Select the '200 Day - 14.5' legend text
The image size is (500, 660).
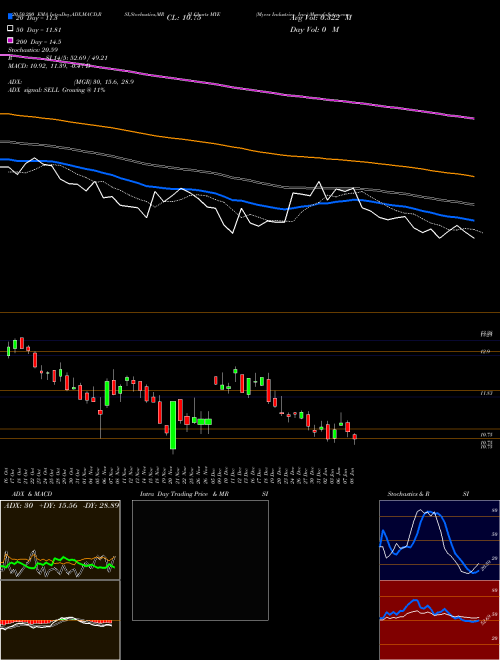(x=38, y=42)
